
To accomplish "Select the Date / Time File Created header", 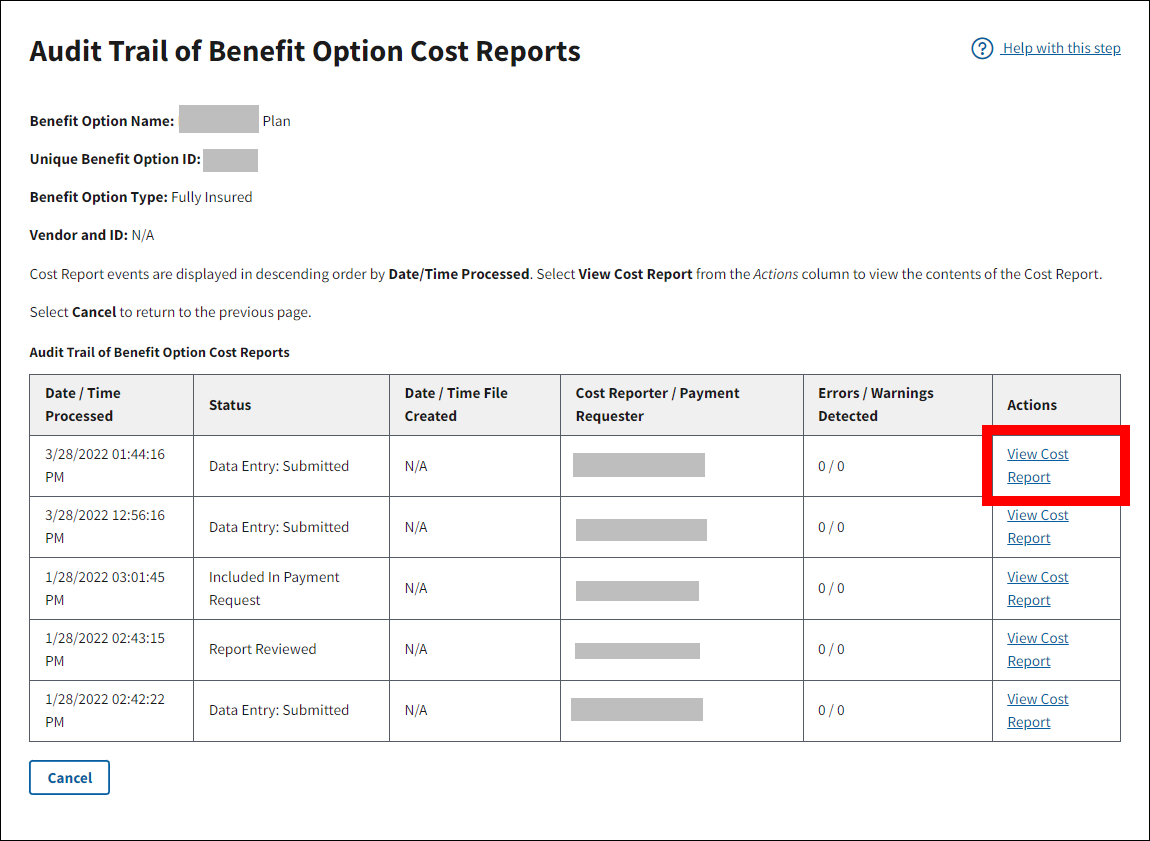I will coord(456,404).
